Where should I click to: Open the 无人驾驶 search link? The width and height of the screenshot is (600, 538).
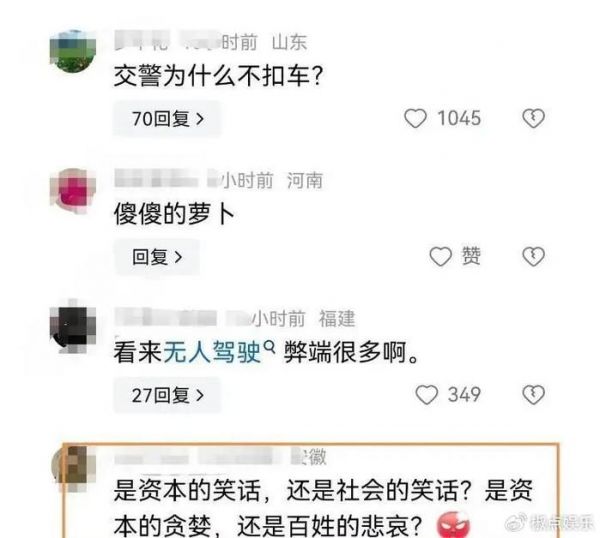point(212,352)
